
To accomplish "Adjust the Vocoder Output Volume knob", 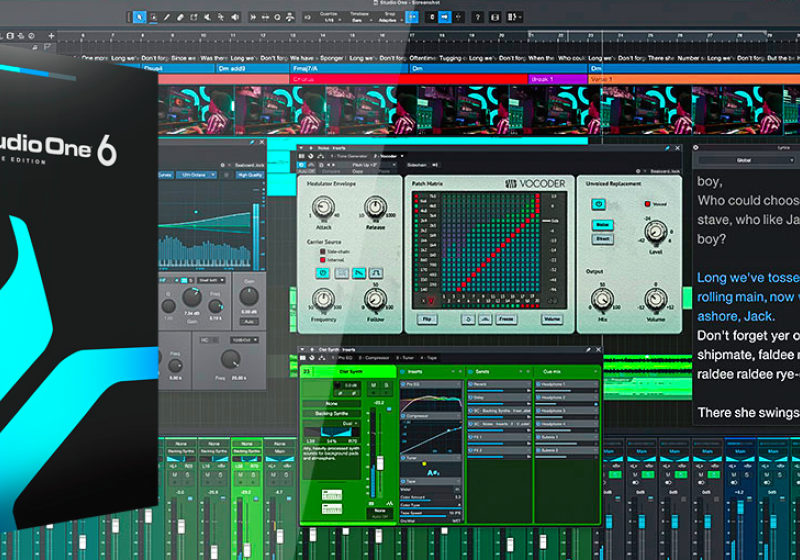I will [656, 299].
